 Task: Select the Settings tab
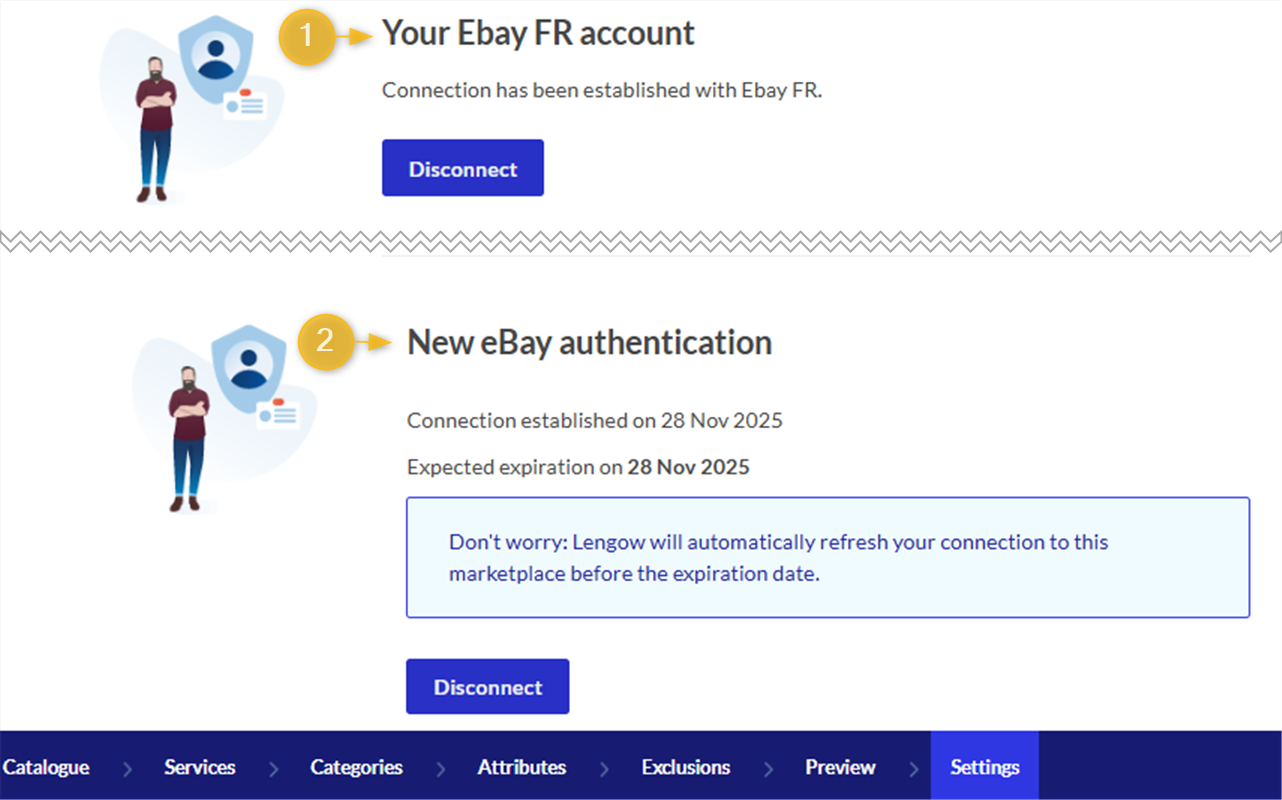click(984, 767)
